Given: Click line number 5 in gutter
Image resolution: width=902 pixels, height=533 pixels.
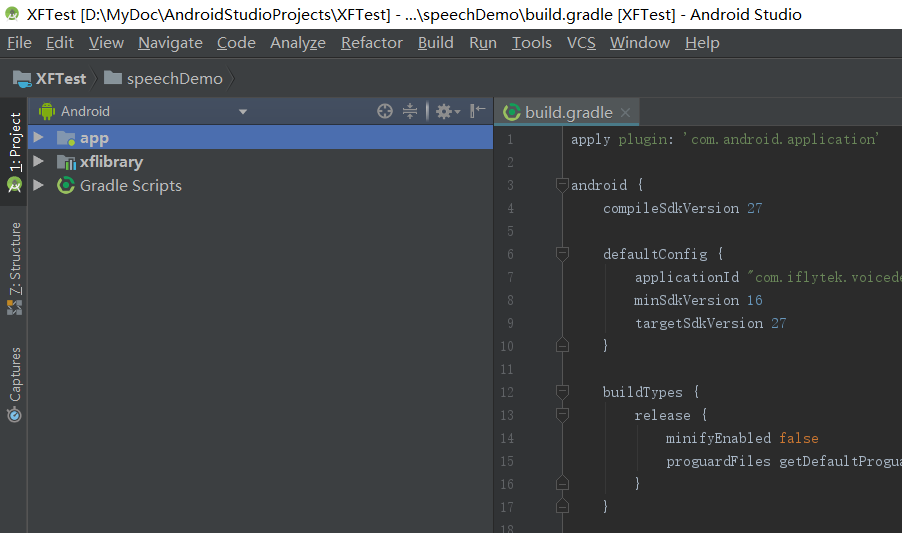Looking at the screenshot, I should pos(510,231).
